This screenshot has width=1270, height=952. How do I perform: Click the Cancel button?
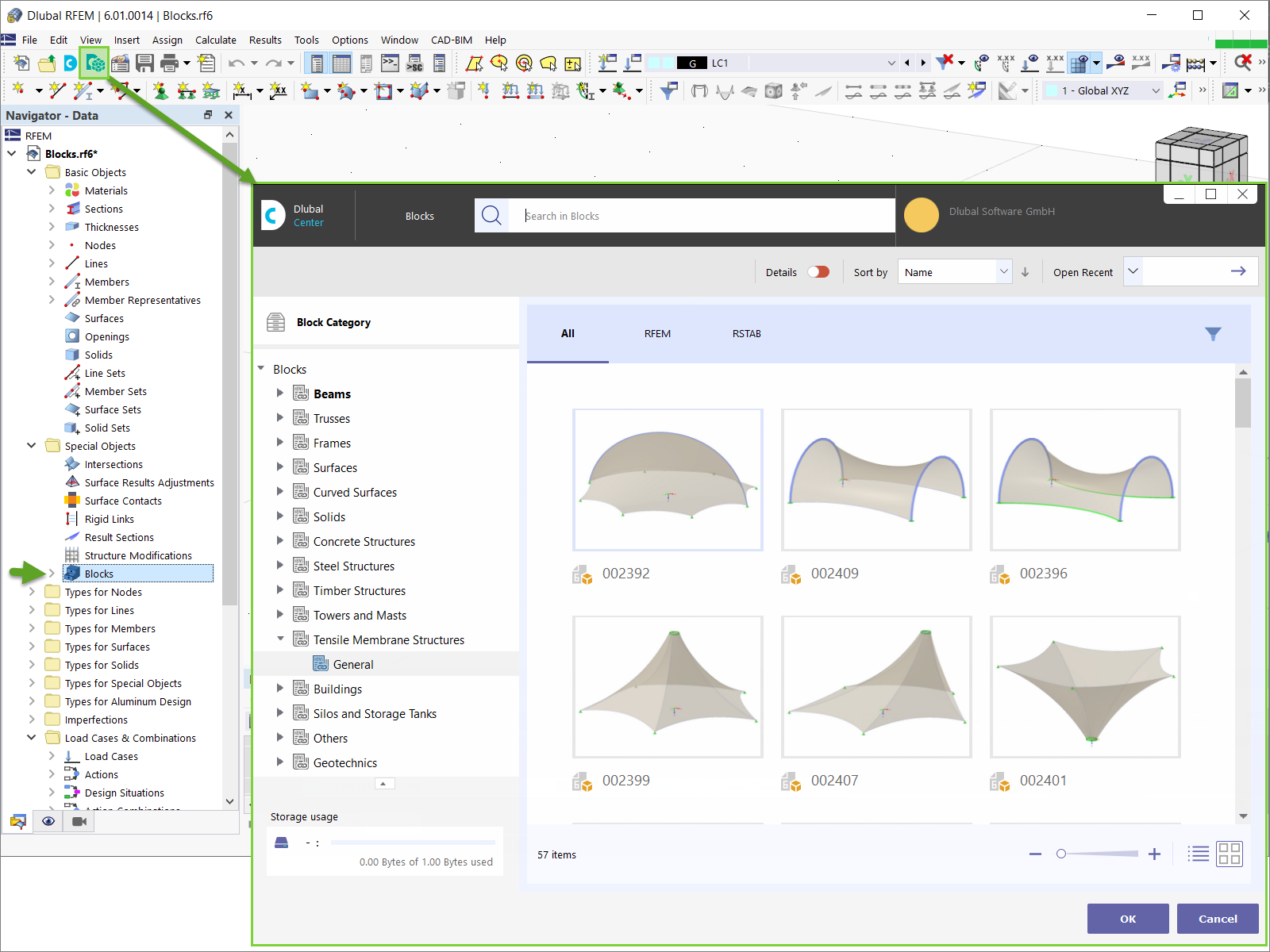point(1218,919)
